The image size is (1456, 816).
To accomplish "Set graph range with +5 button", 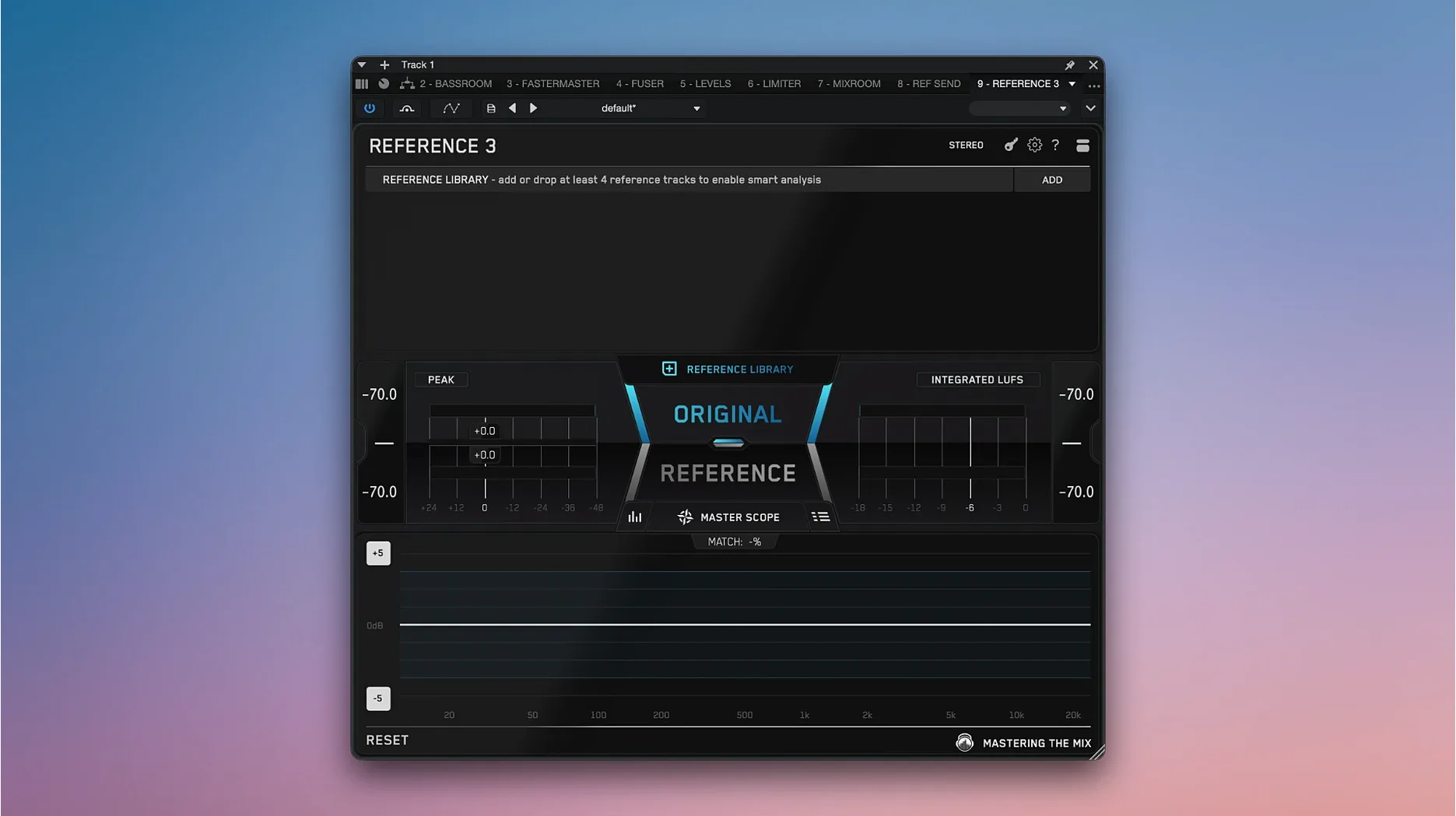I will point(378,553).
